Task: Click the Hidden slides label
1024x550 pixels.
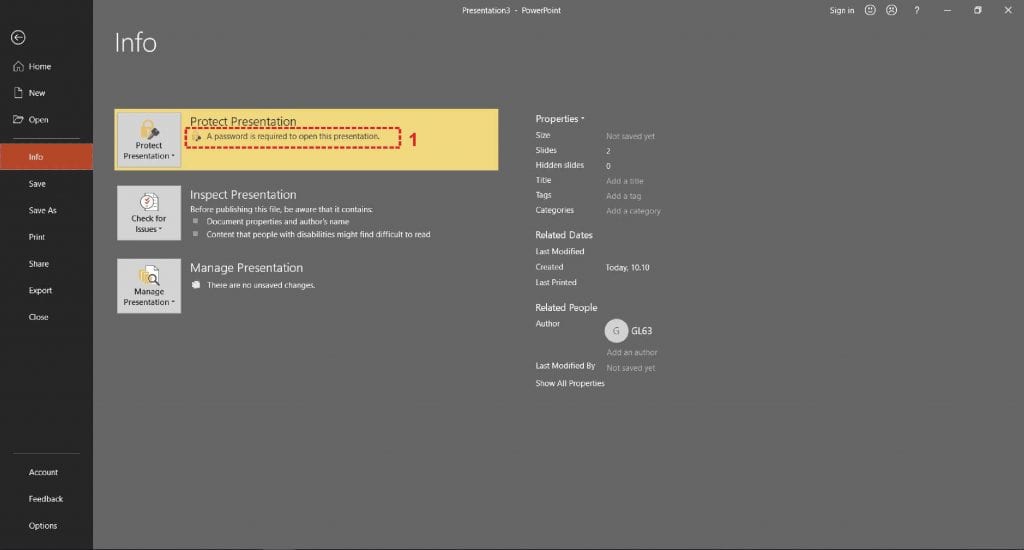Action: pyautogui.click(x=560, y=165)
